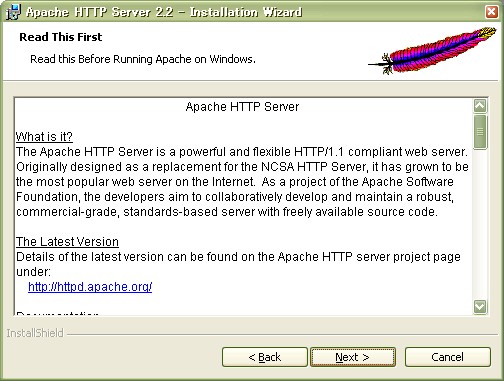
Task: Click the line starting 'commercial-grade, standards-based'
Action: pyautogui.click(x=227, y=212)
